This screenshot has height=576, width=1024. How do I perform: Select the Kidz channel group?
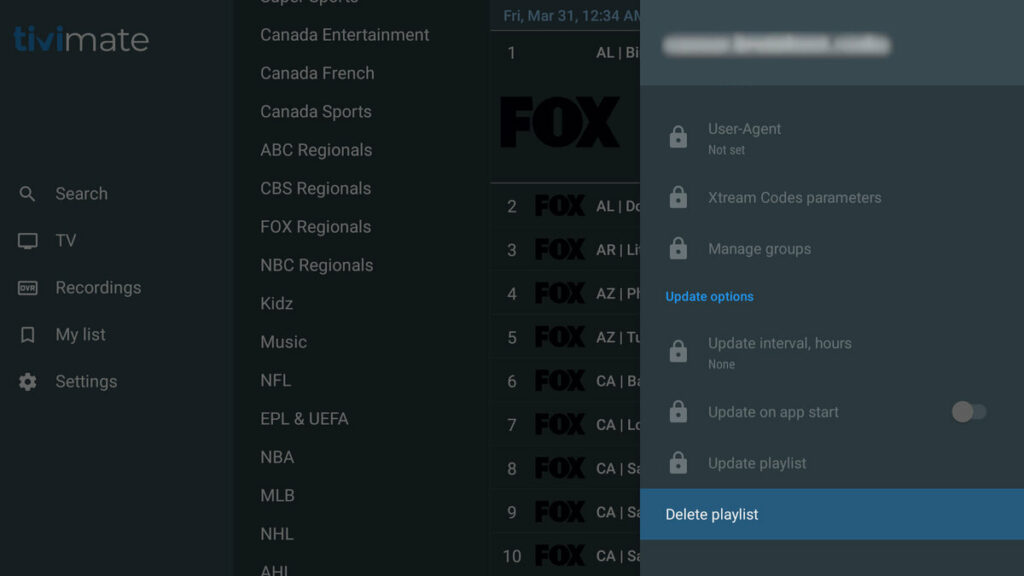click(x=277, y=304)
